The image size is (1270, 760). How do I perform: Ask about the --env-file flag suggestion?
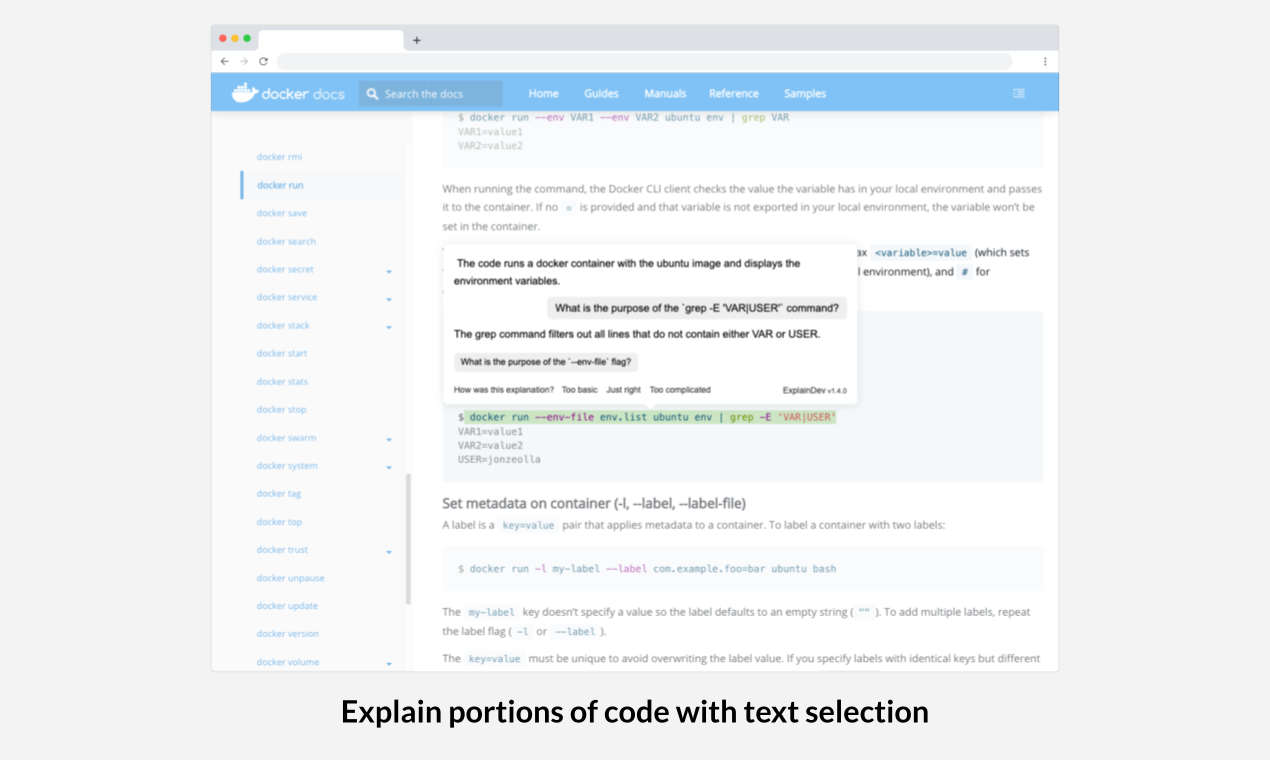tap(546, 362)
